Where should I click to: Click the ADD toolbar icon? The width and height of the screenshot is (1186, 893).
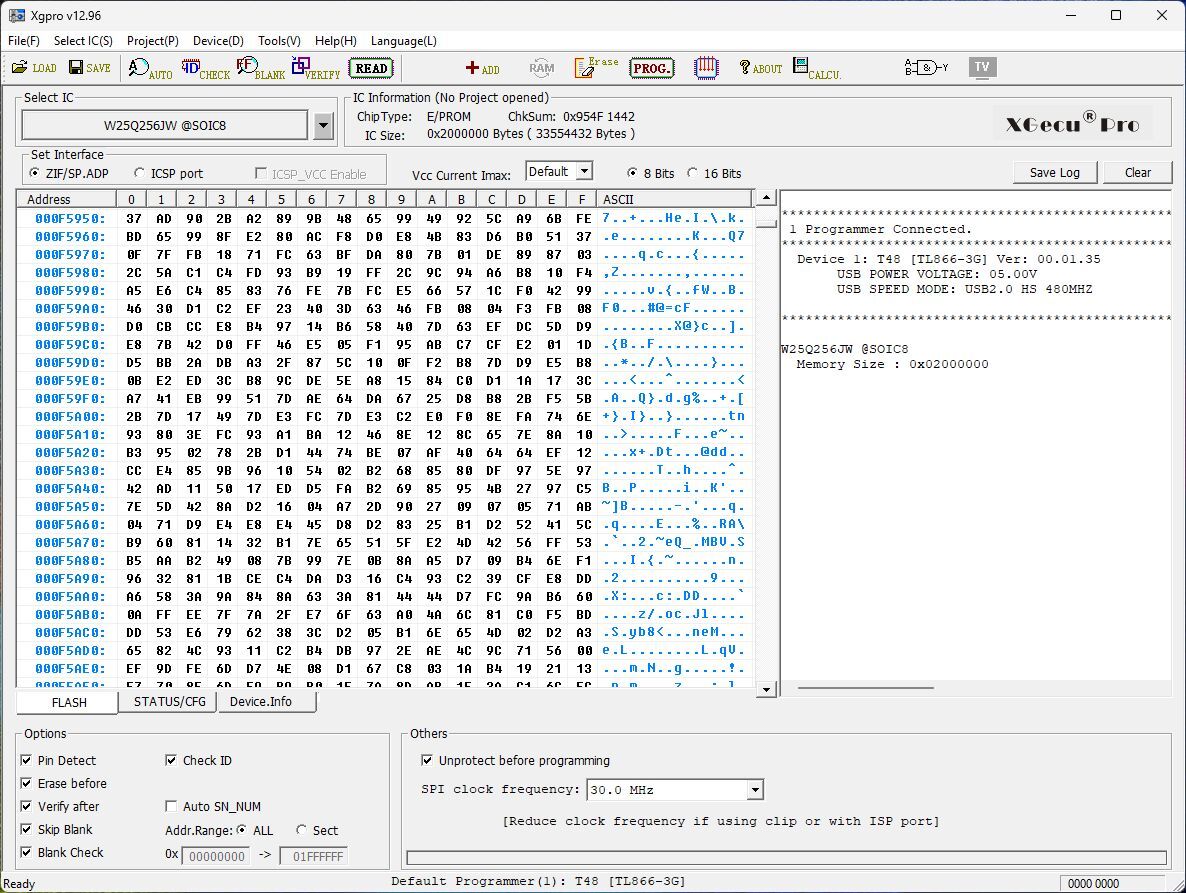(x=483, y=69)
